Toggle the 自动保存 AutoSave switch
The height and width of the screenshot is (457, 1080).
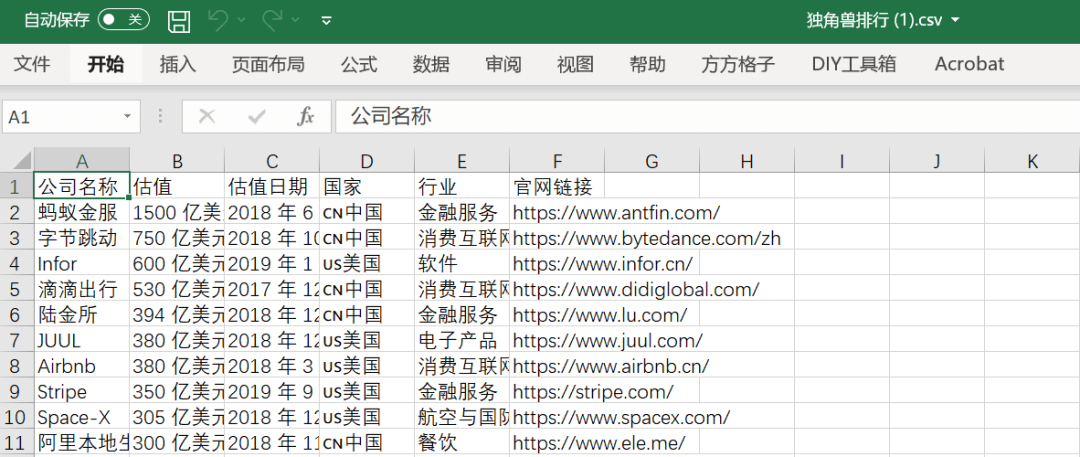coord(124,20)
